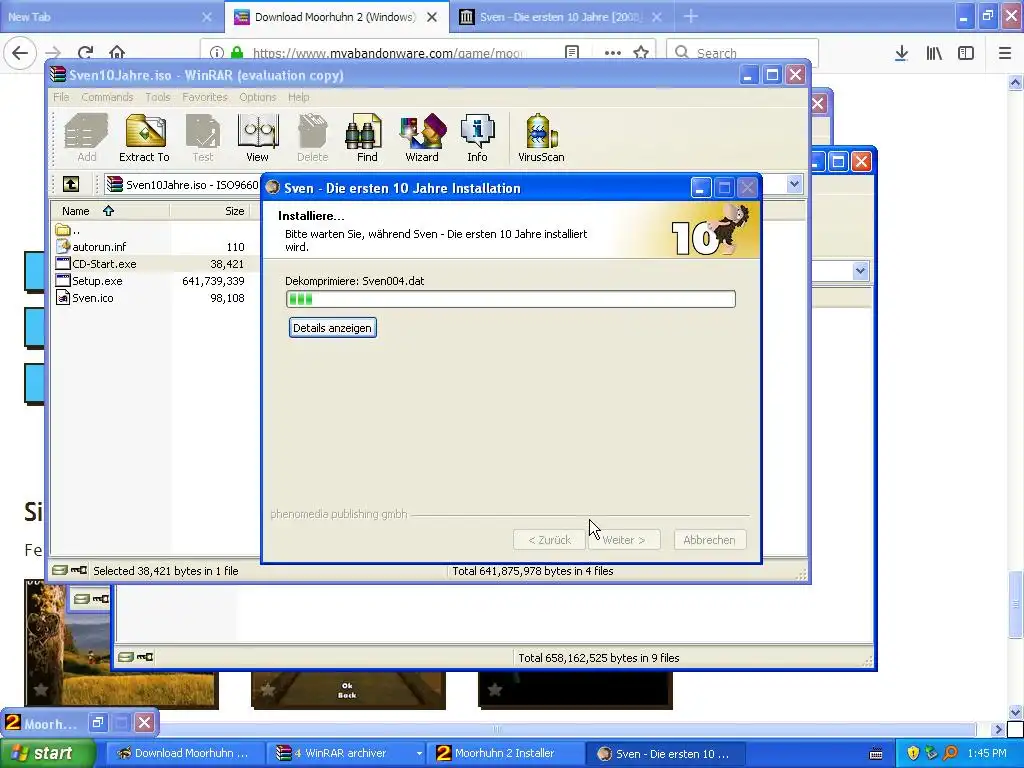Close the small Moorhuhn window at bottom-left
The height and width of the screenshot is (768, 1024).
[144, 722]
